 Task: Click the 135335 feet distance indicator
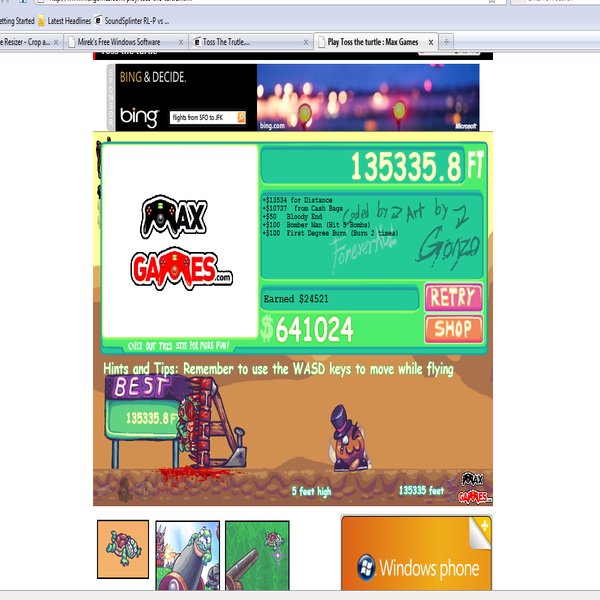421,491
